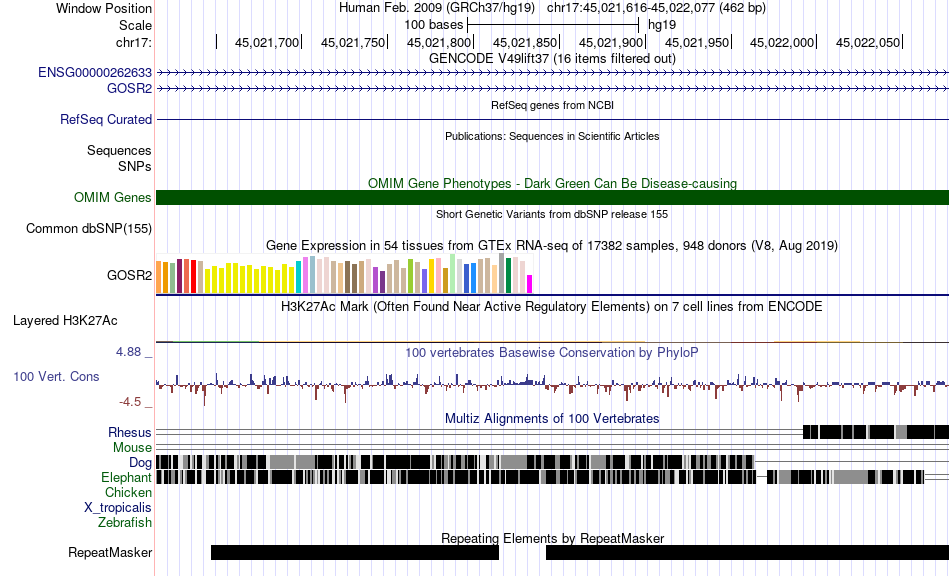
Task: Click the chr17: ruler label
Action: pyautogui.click(x=134, y=42)
